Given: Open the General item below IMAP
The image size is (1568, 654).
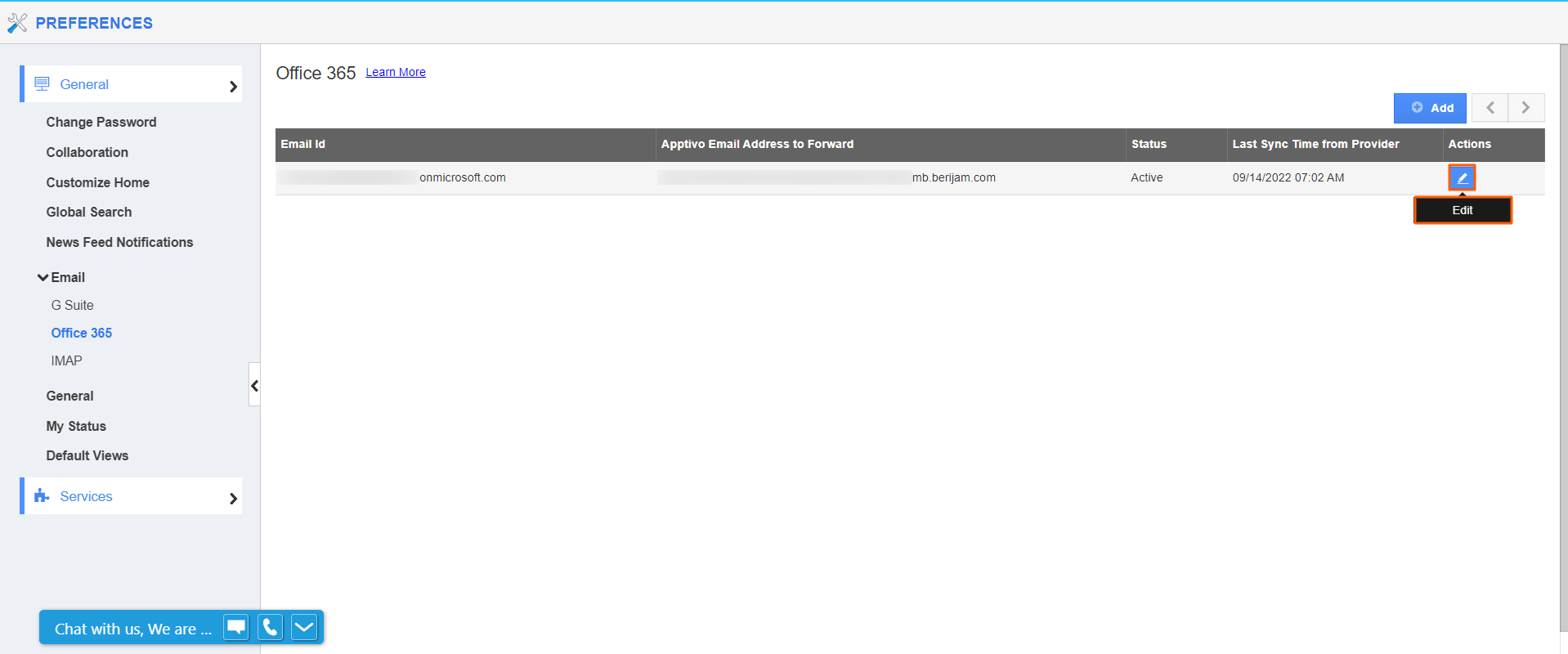Looking at the screenshot, I should click(x=70, y=396).
